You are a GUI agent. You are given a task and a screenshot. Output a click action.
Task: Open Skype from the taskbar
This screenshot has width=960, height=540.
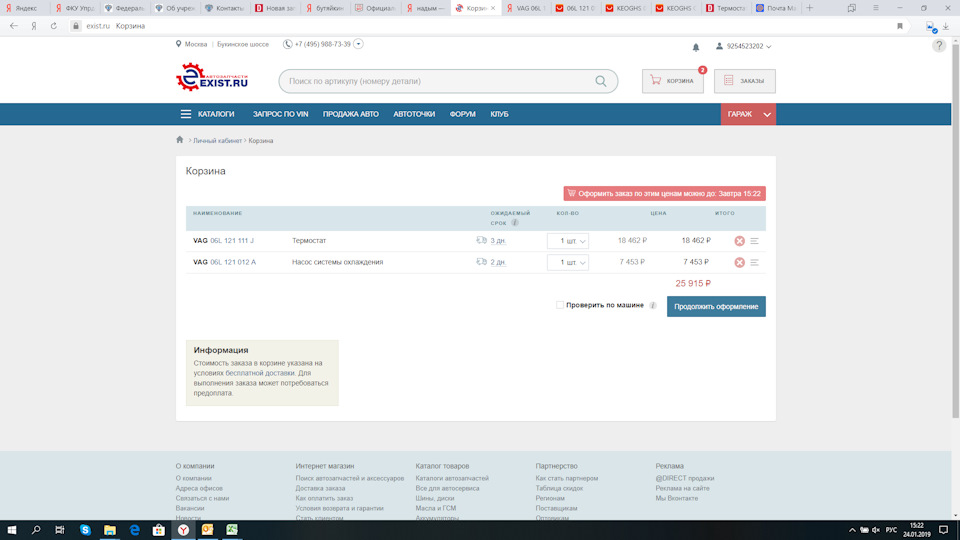pos(85,530)
